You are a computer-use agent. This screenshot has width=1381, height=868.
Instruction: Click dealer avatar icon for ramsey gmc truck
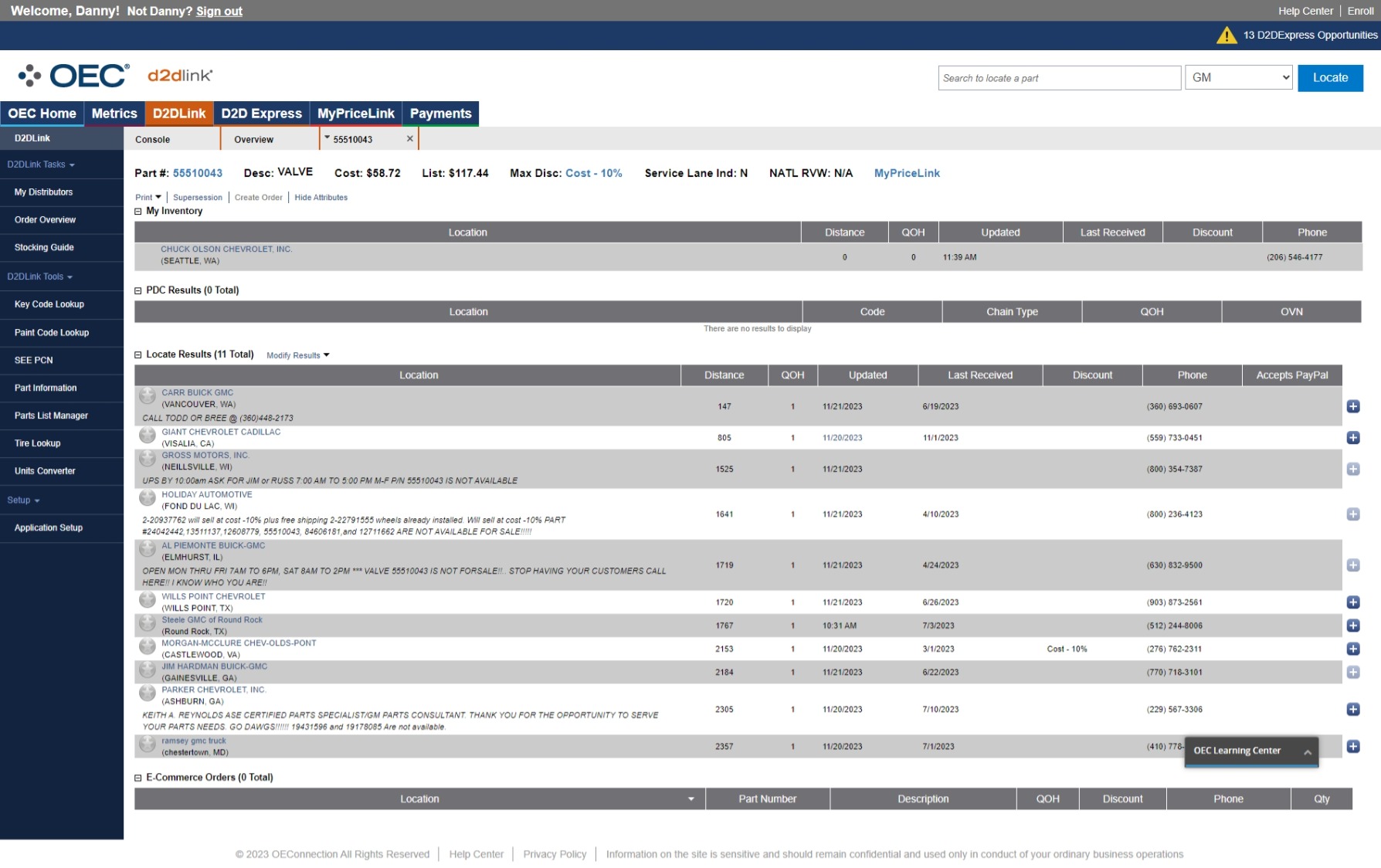click(x=148, y=744)
